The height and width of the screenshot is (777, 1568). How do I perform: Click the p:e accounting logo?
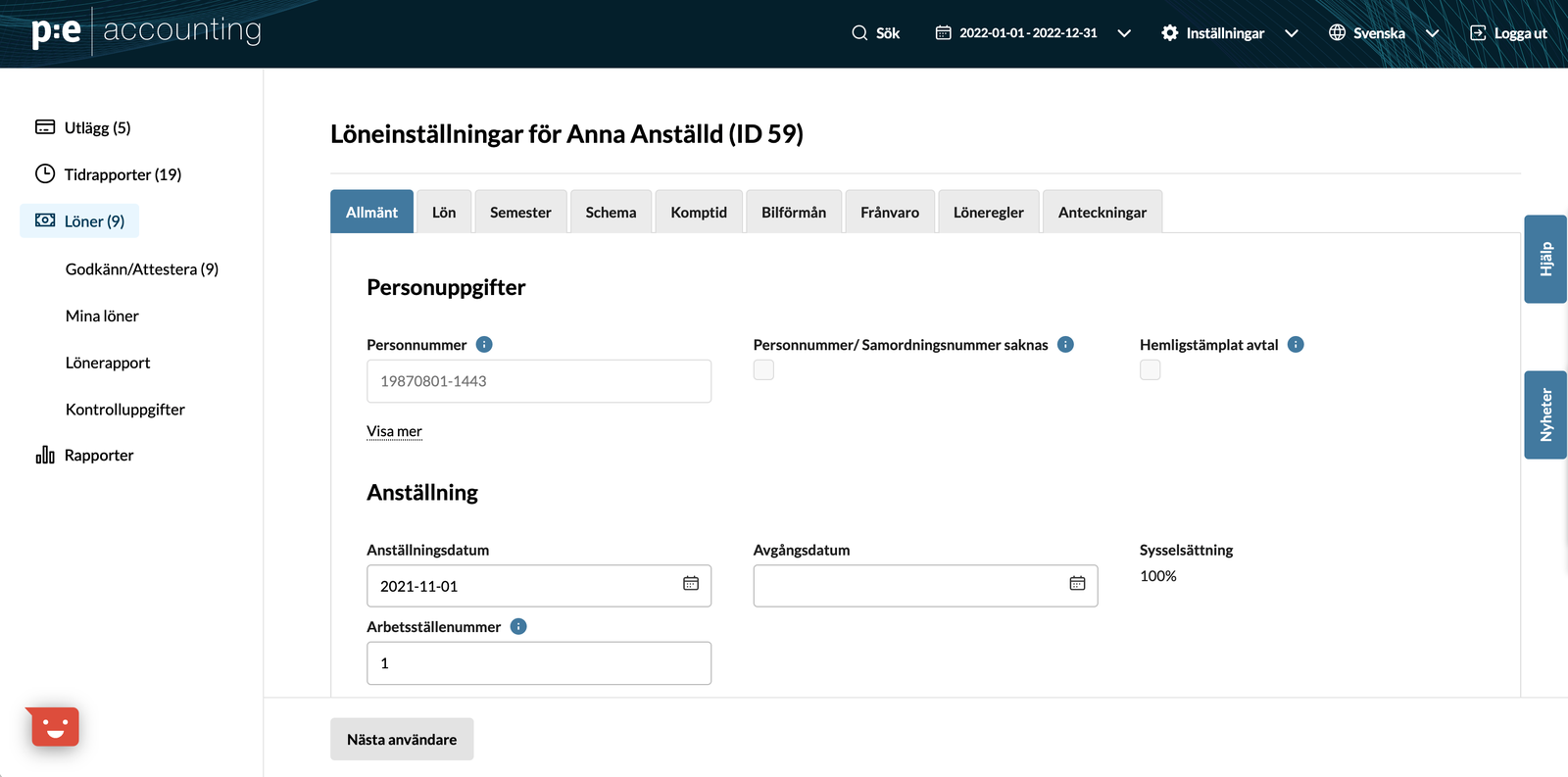click(146, 31)
